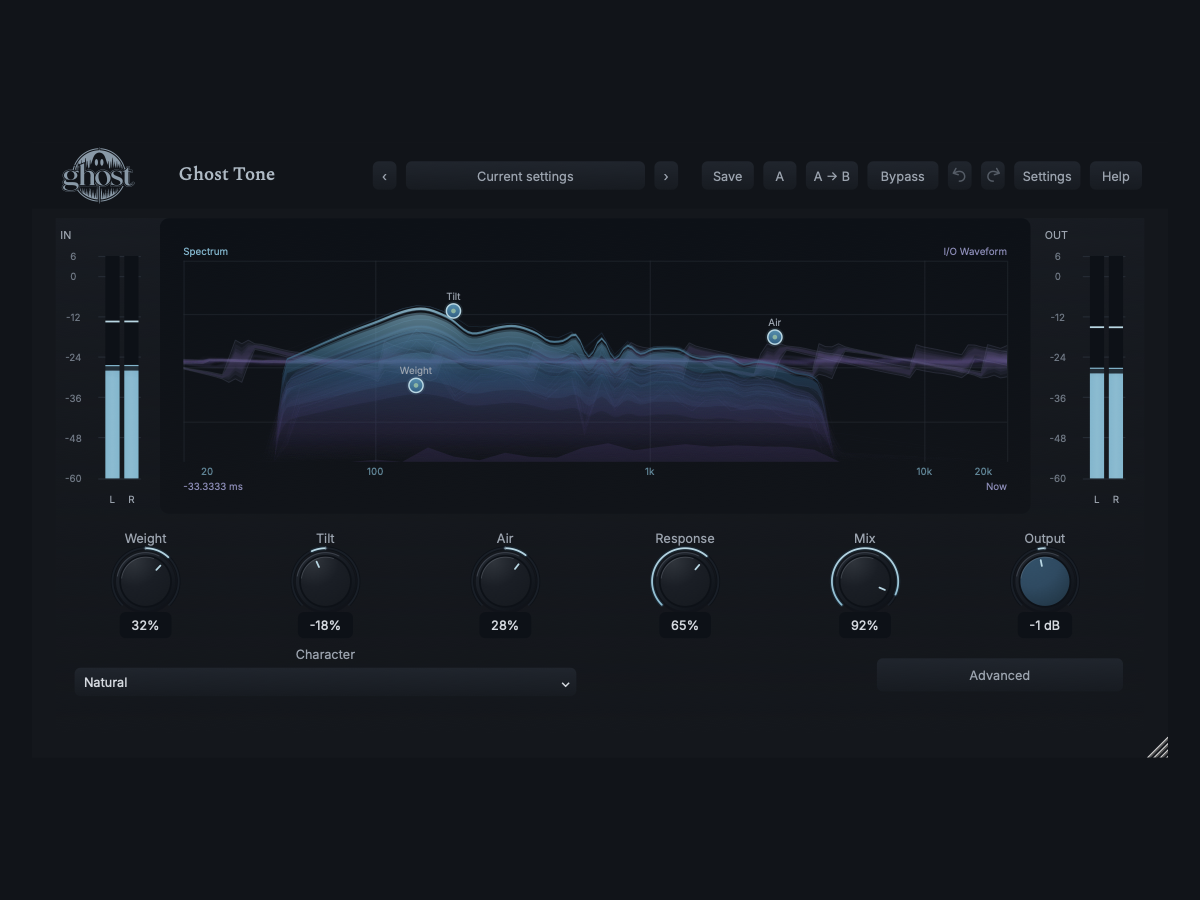This screenshot has width=1200, height=900.
Task: Click the IN left channel meter
Action: [112, 367]
